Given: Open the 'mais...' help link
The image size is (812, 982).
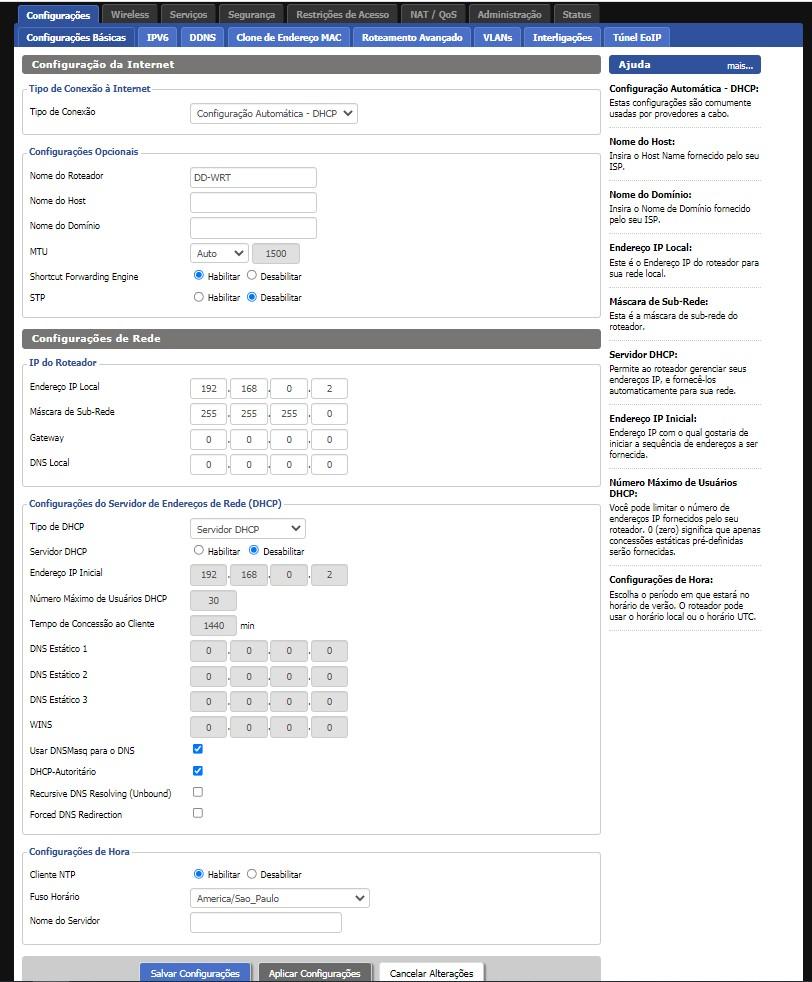Looking at the screenshot, I should [x=739, y=66].
